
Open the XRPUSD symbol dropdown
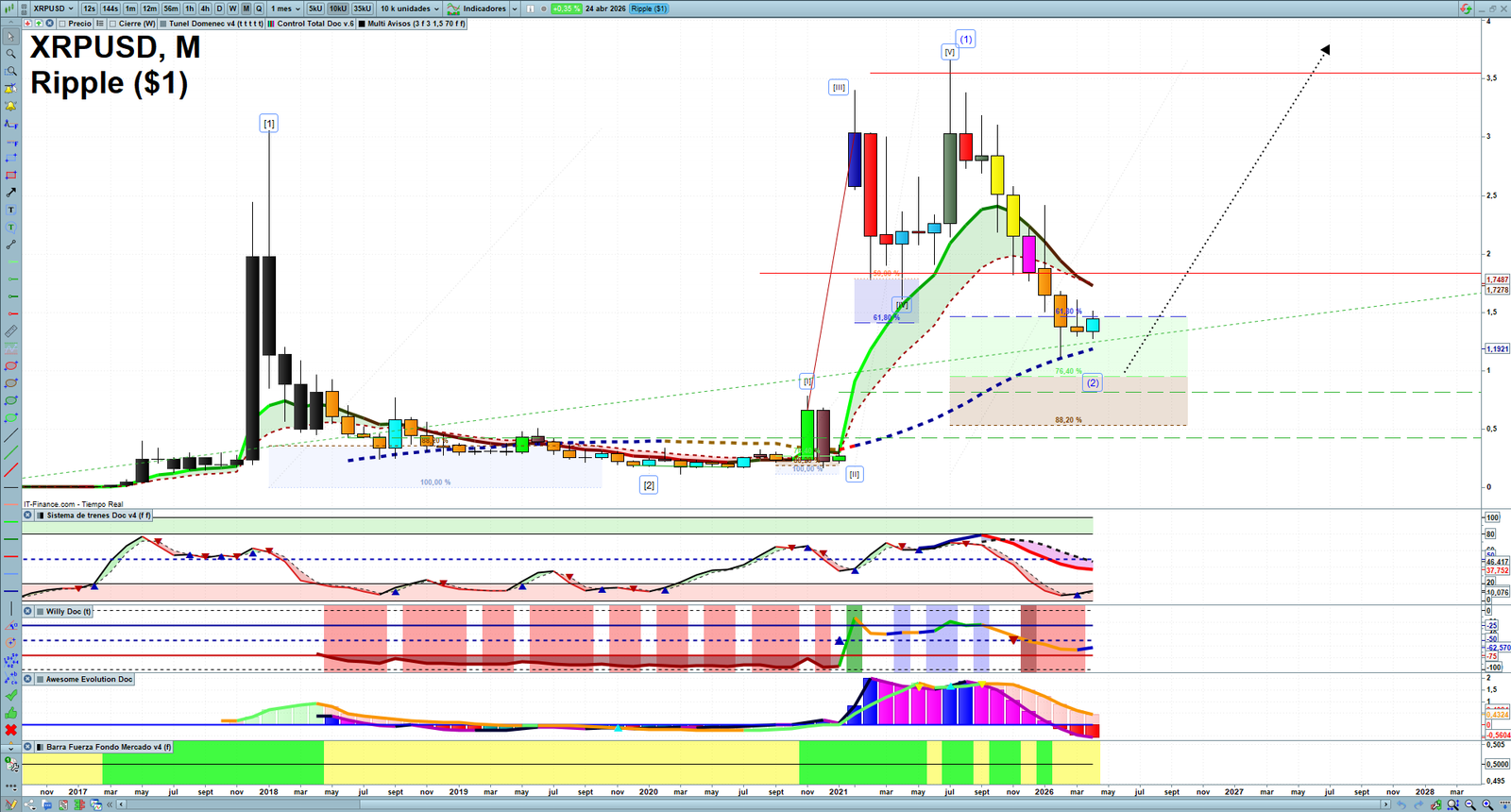click(x=53, y=8)
